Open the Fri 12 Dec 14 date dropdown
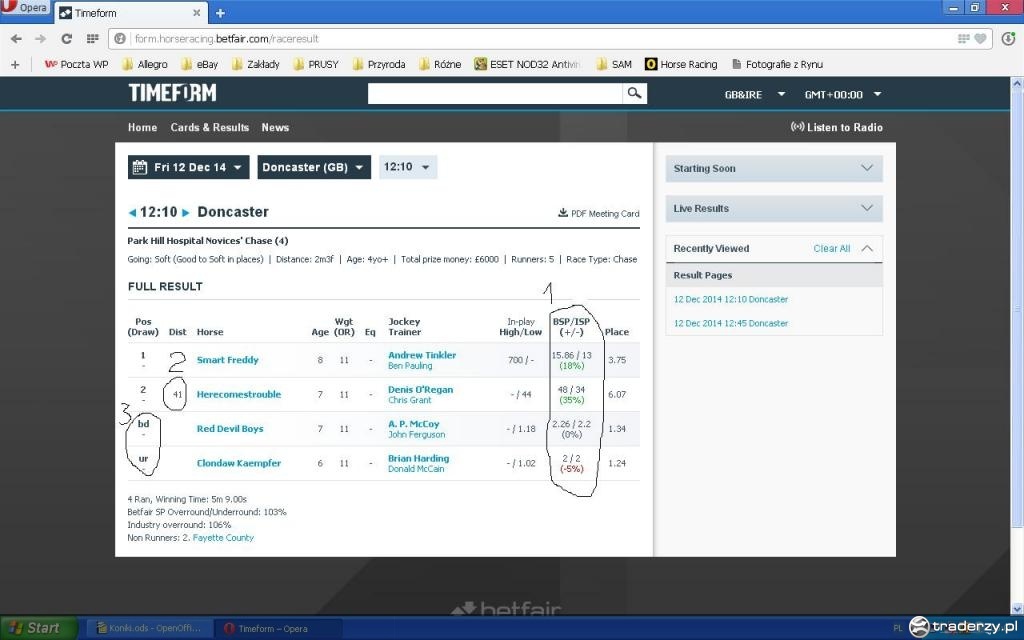 point(189,167)
